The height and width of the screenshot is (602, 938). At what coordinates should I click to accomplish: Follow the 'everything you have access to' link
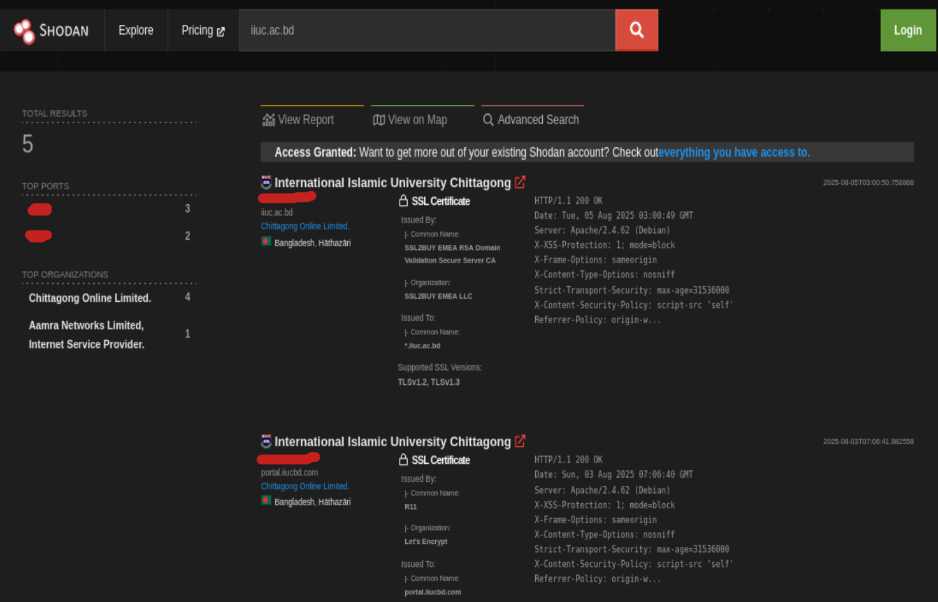pos(734,152)
